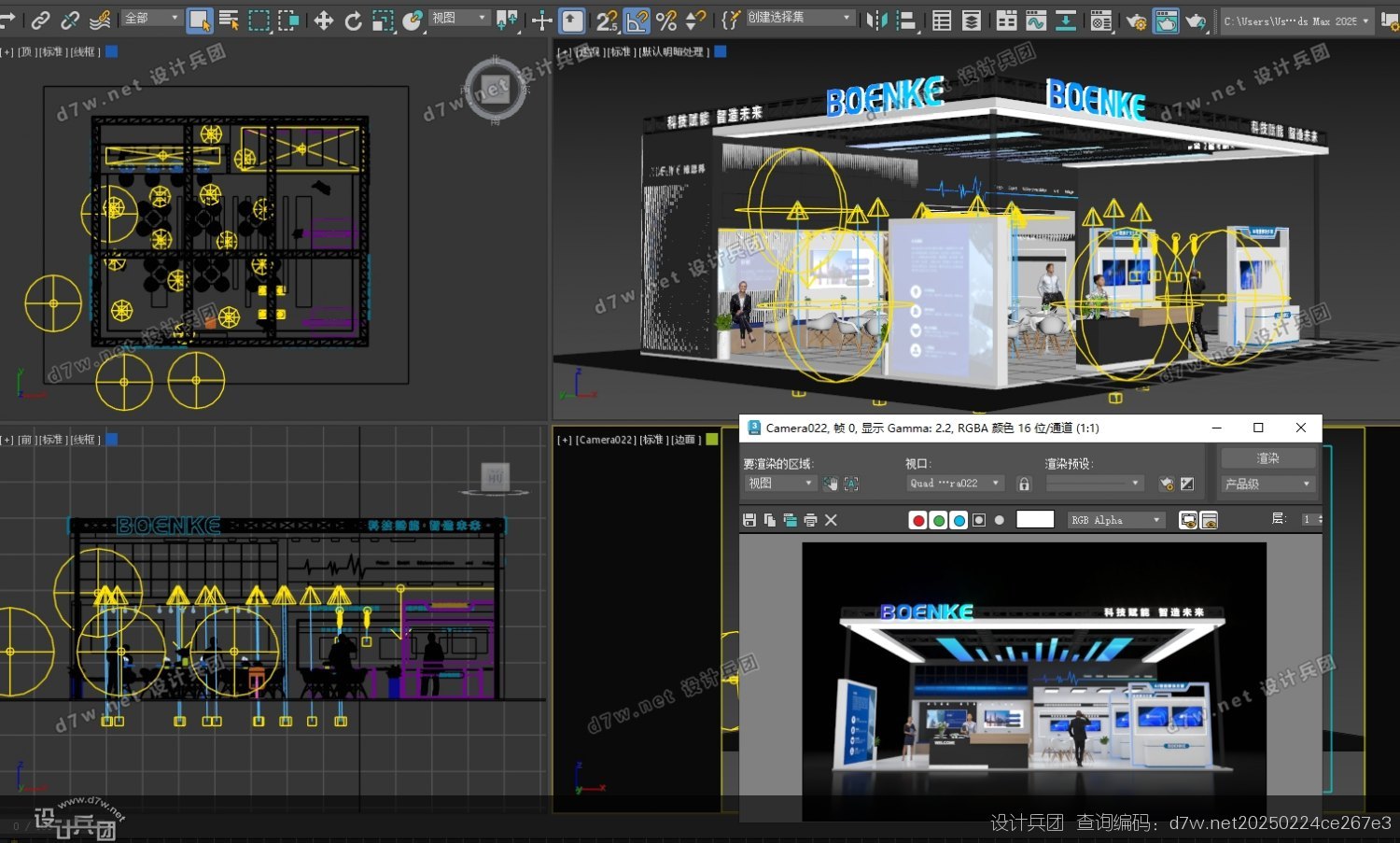Click the Align tool icon
1400x843 pixels.
906,20
